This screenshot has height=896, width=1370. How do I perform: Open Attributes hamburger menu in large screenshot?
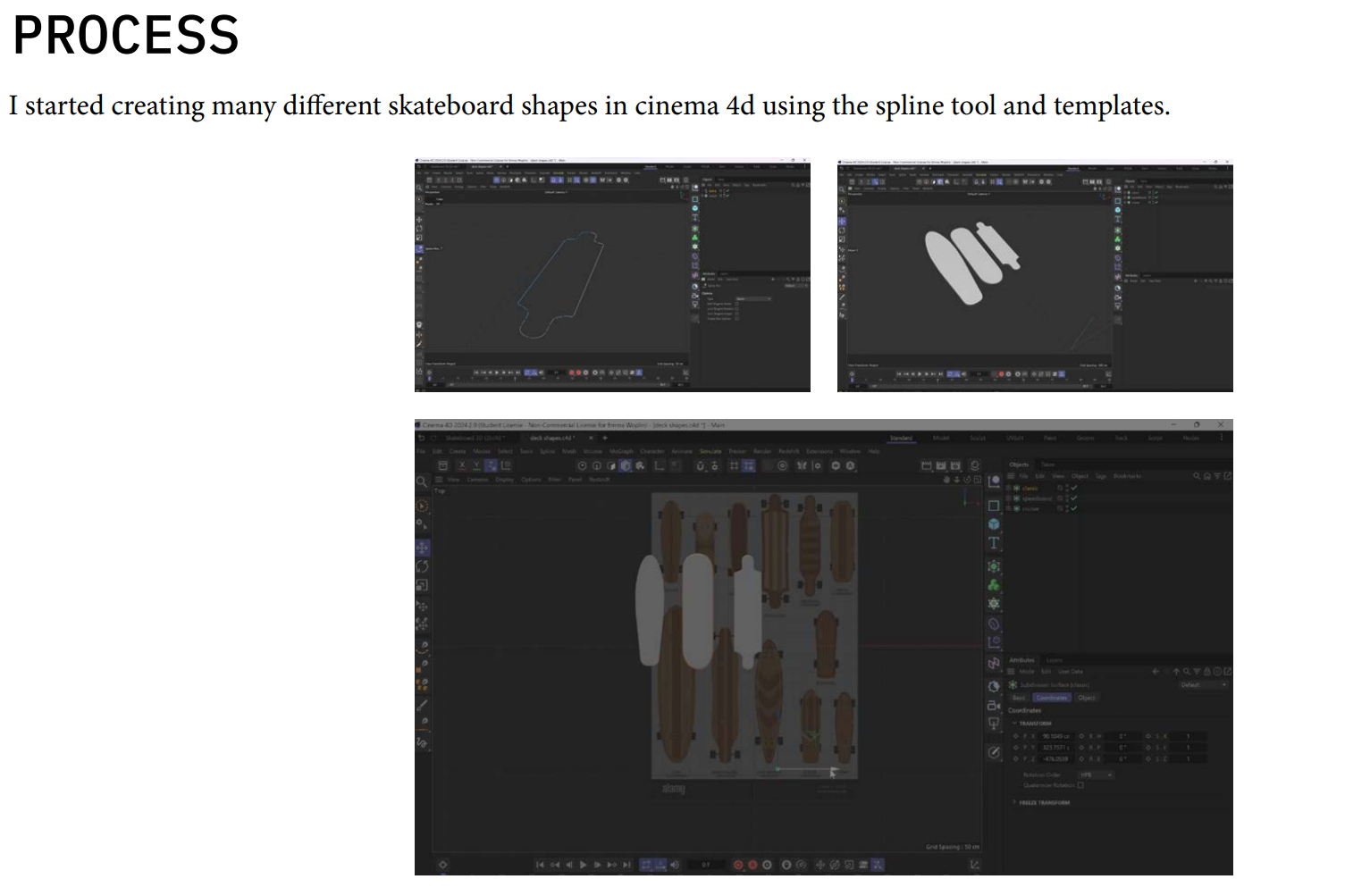pyautogui.click(x=1011, y=671)
